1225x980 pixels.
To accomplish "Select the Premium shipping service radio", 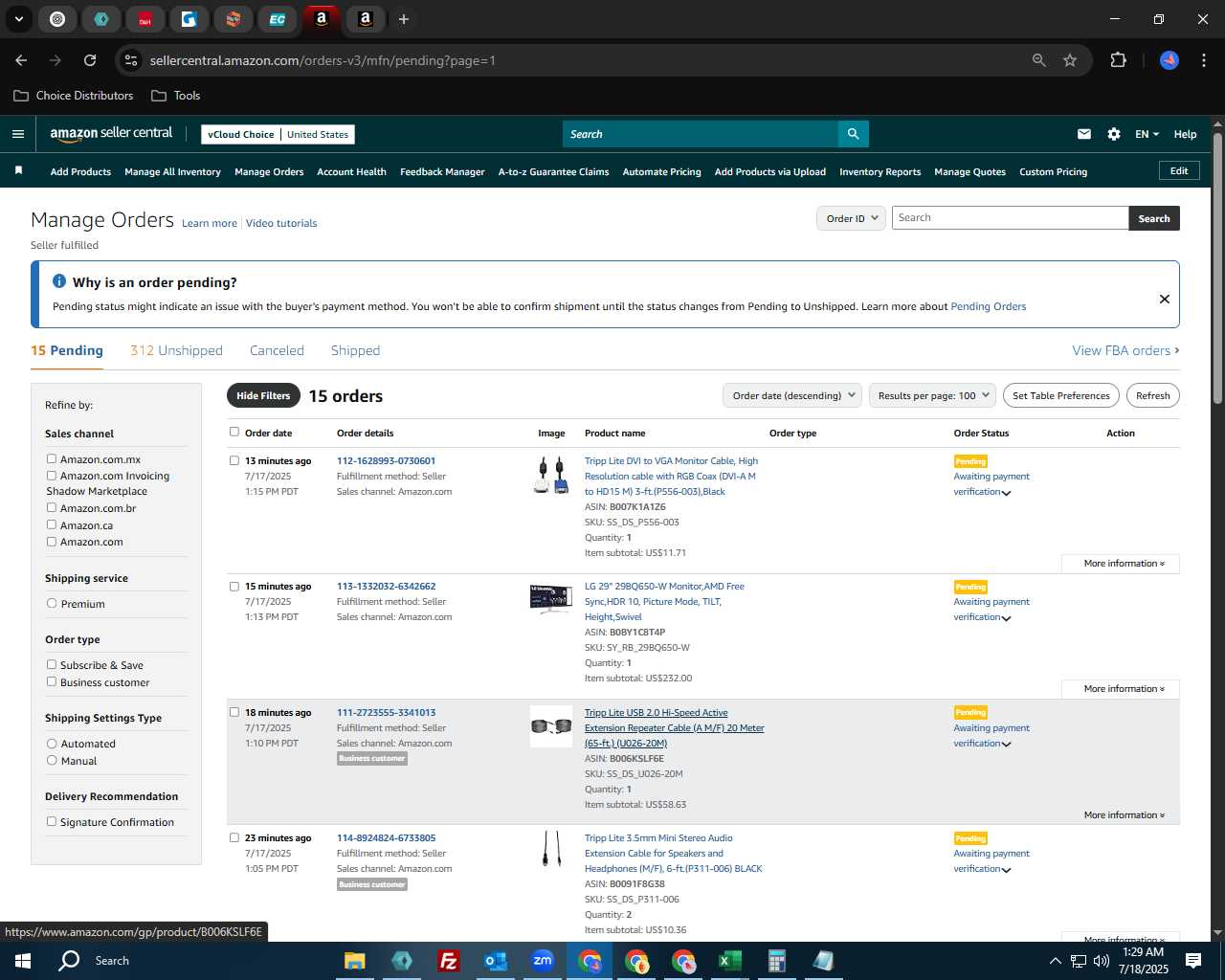I will tap(52, 603).
